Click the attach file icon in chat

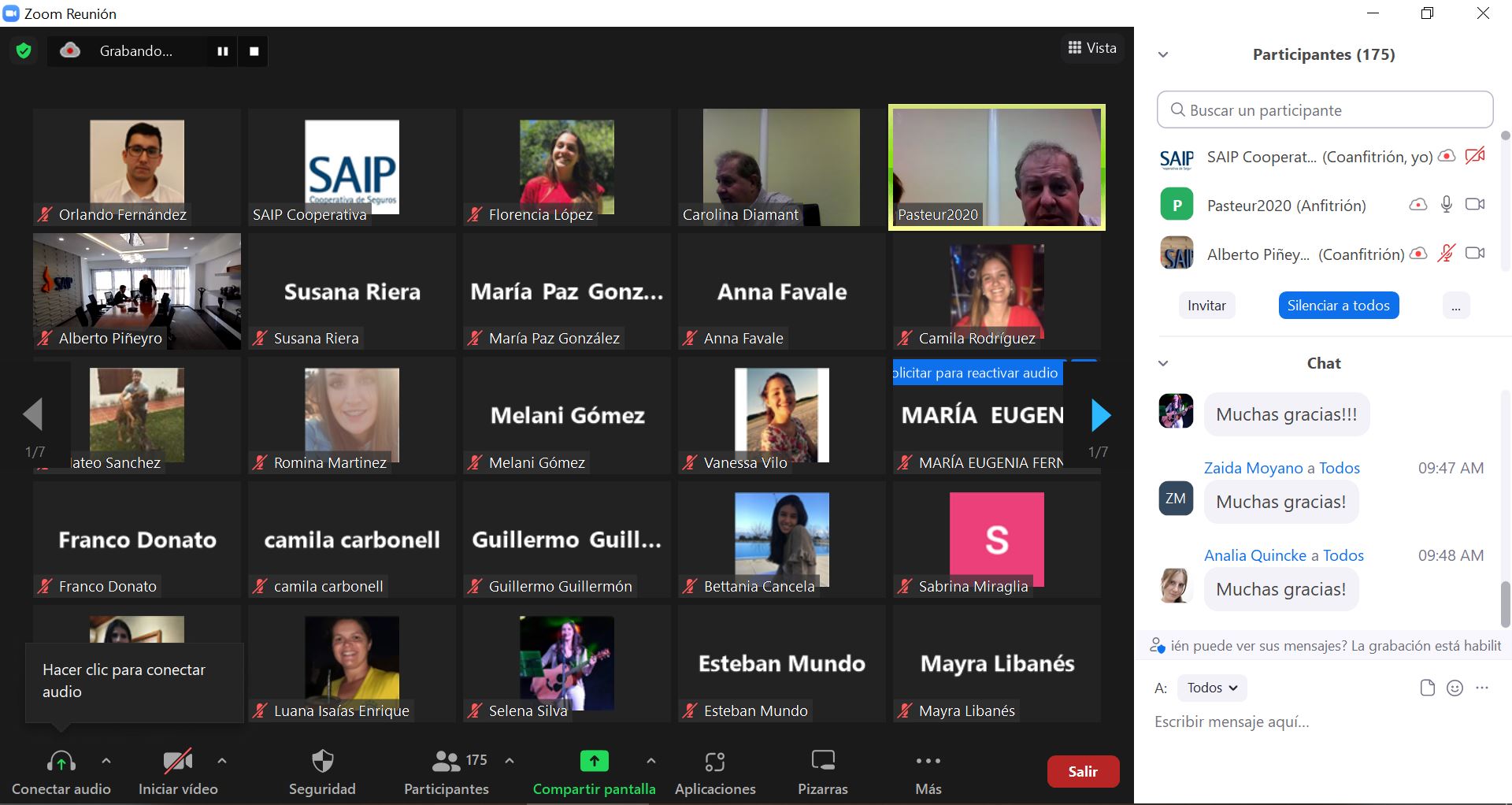tap(1427, 688)
